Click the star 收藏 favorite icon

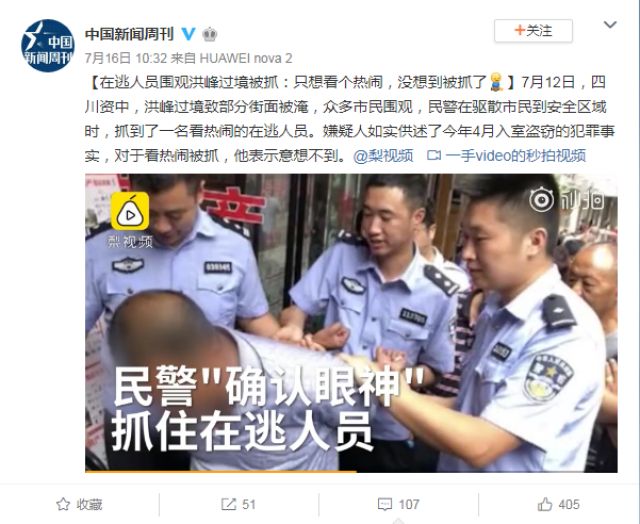(63, 504)
